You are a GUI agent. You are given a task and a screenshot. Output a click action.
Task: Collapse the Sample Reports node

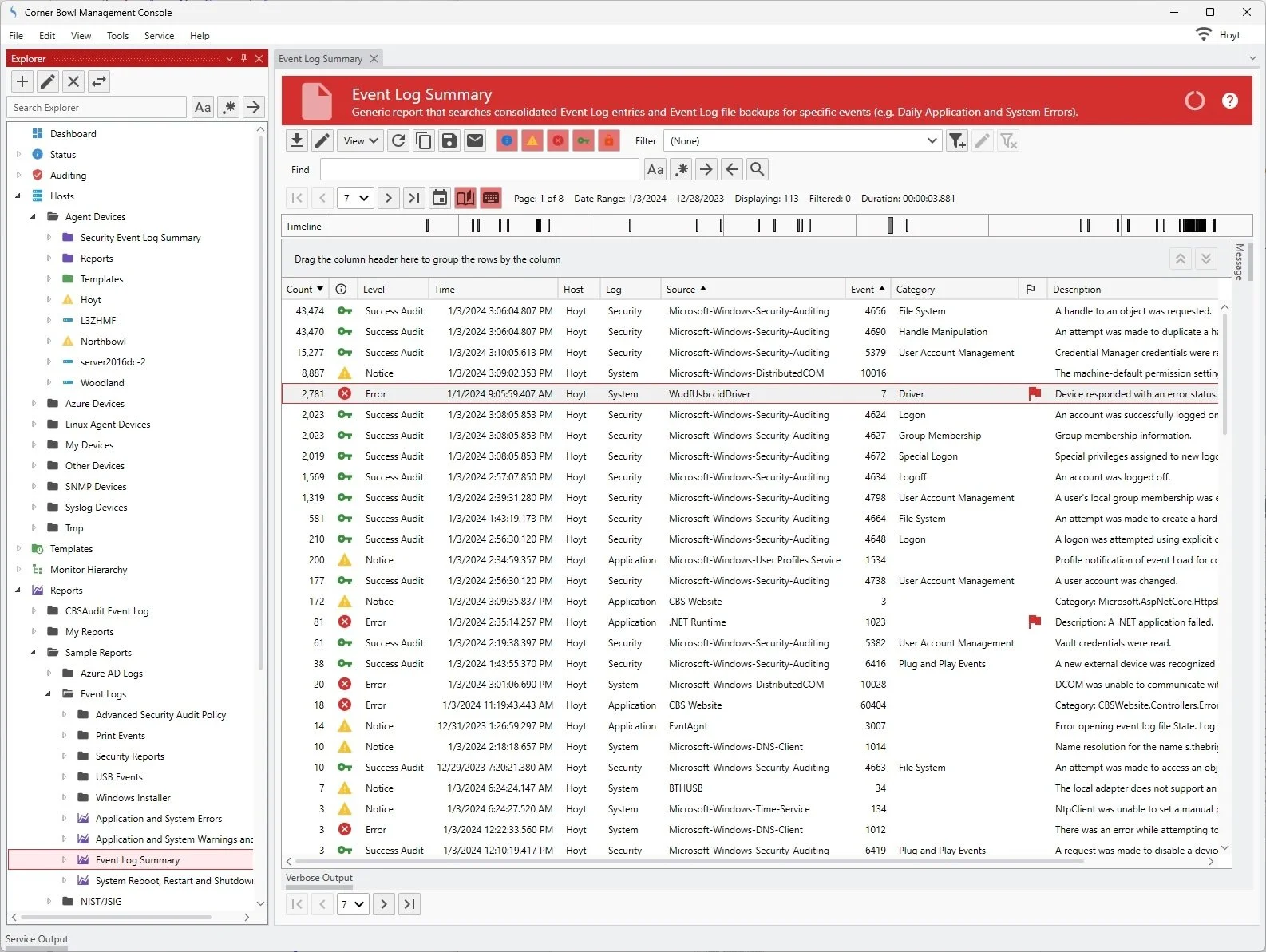click(34, 652)
